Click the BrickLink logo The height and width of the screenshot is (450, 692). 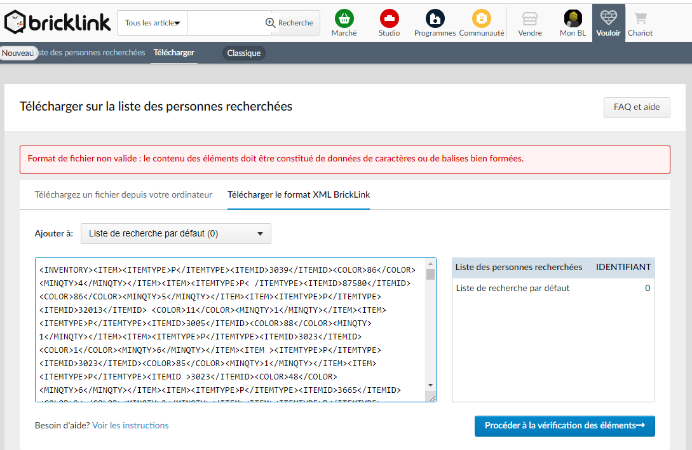(x=57, y=22)
